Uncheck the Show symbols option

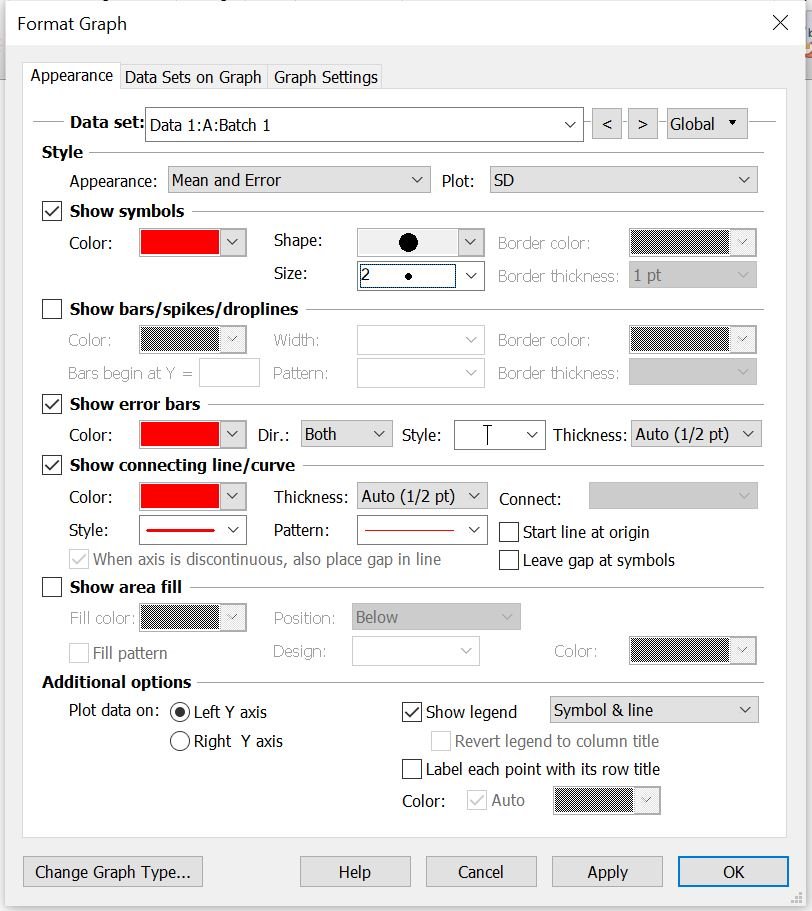point(50,211)
